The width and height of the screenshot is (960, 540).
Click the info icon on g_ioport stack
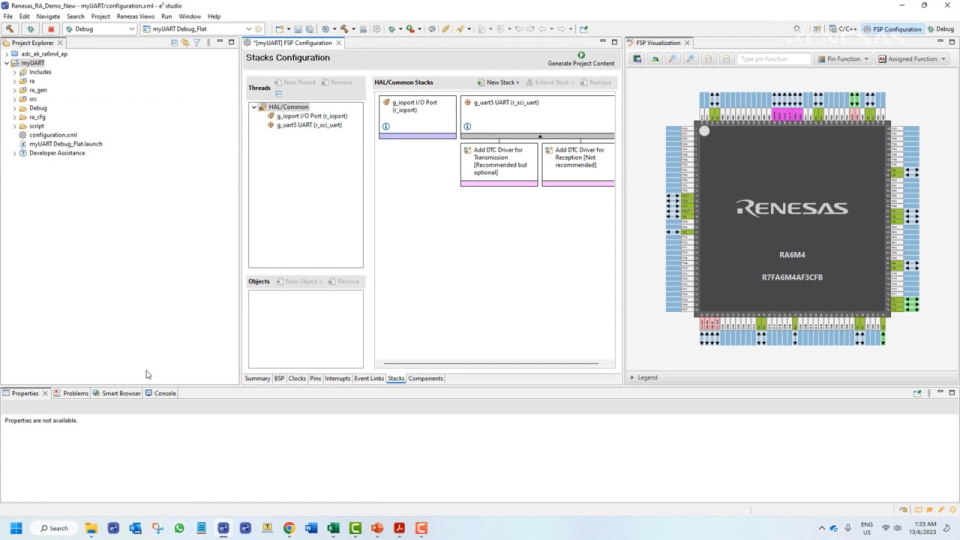[x=386, y=127]
